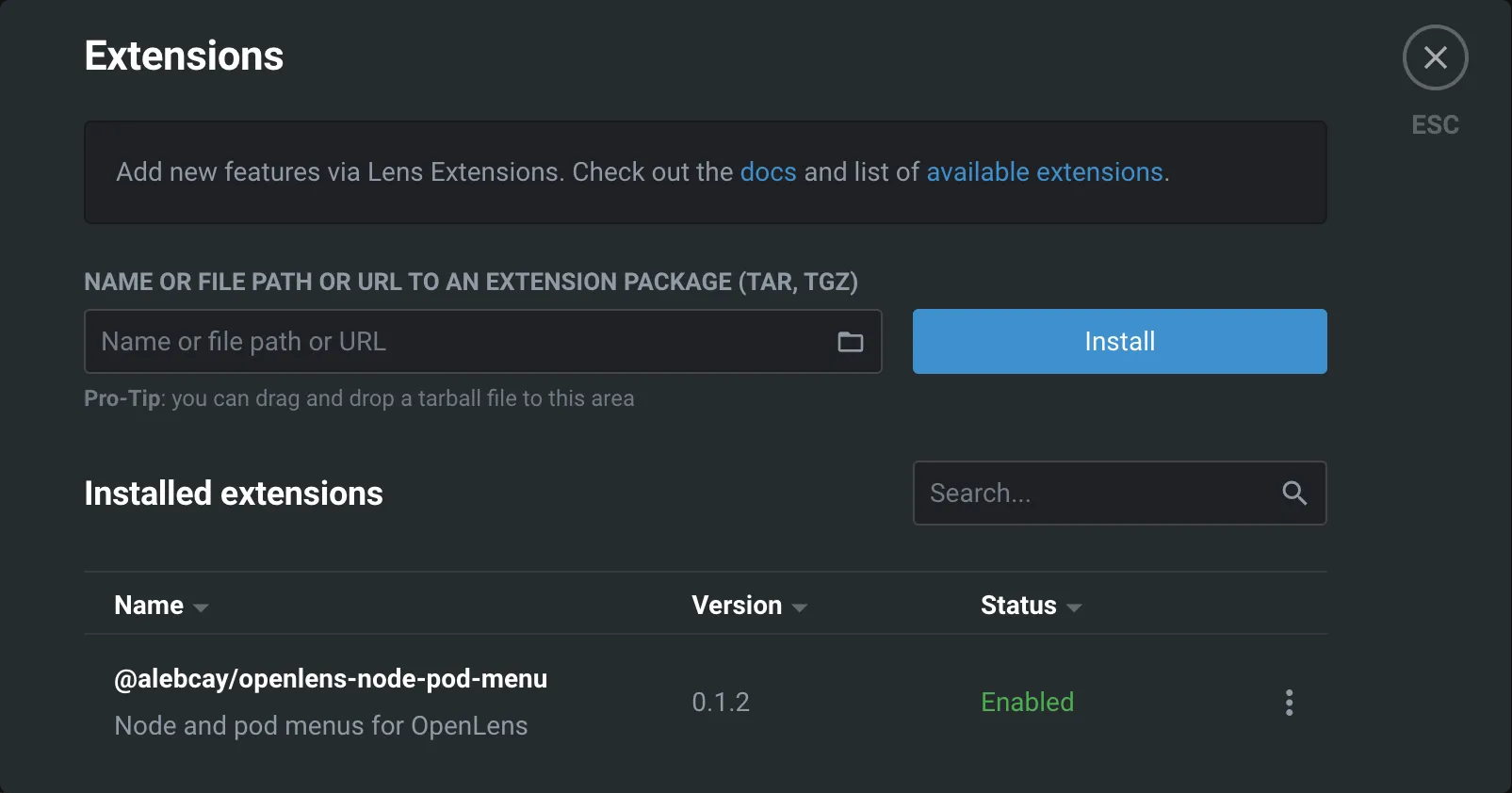Viewport: 1512px width, 793px height.
Task: Click Node and pod menus for OpenLens description
Action: [x=321, y=726]
